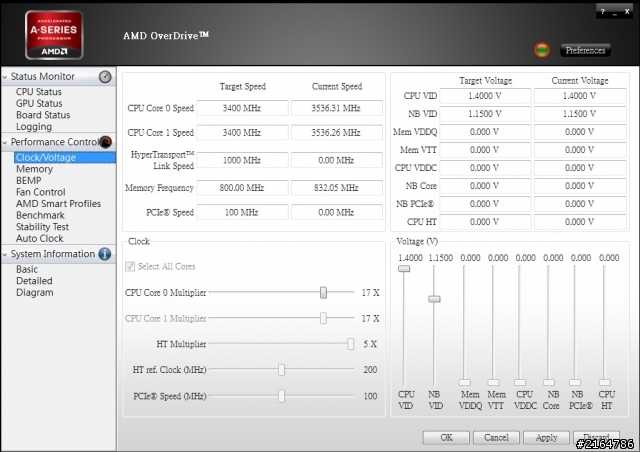
Task: Click the Memory Frequency target 800.00 MHz field
Action: point(242,188)
